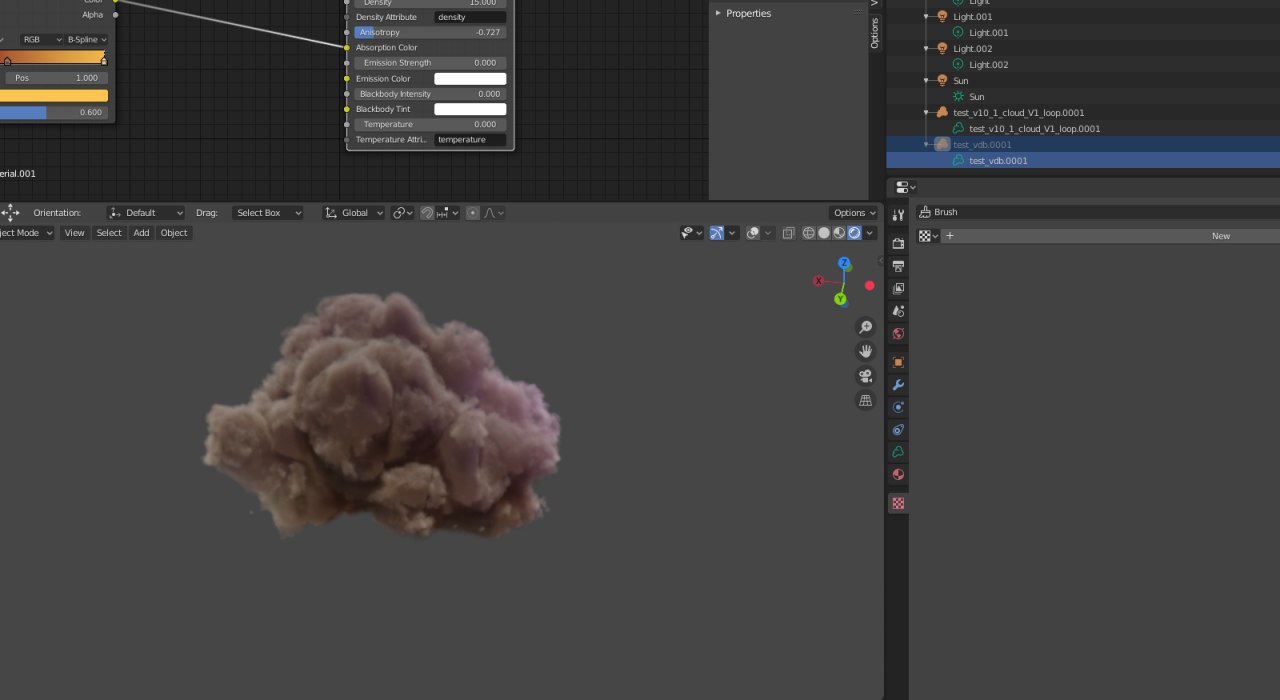Open the Scene properties tab
This screenshot has width=1280, height=700.
tap(898, 311)
